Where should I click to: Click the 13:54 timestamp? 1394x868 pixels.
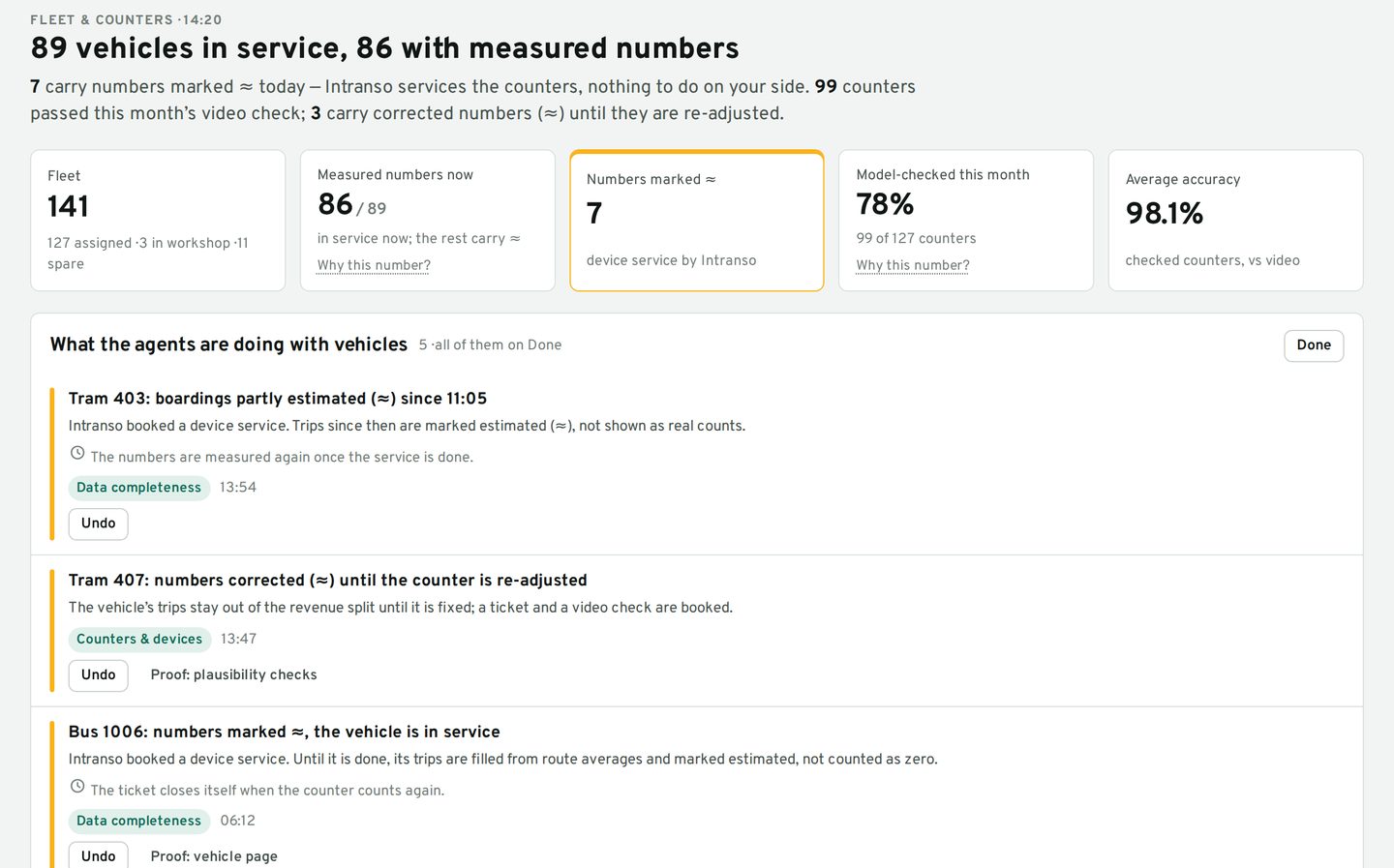pos(238,488)
